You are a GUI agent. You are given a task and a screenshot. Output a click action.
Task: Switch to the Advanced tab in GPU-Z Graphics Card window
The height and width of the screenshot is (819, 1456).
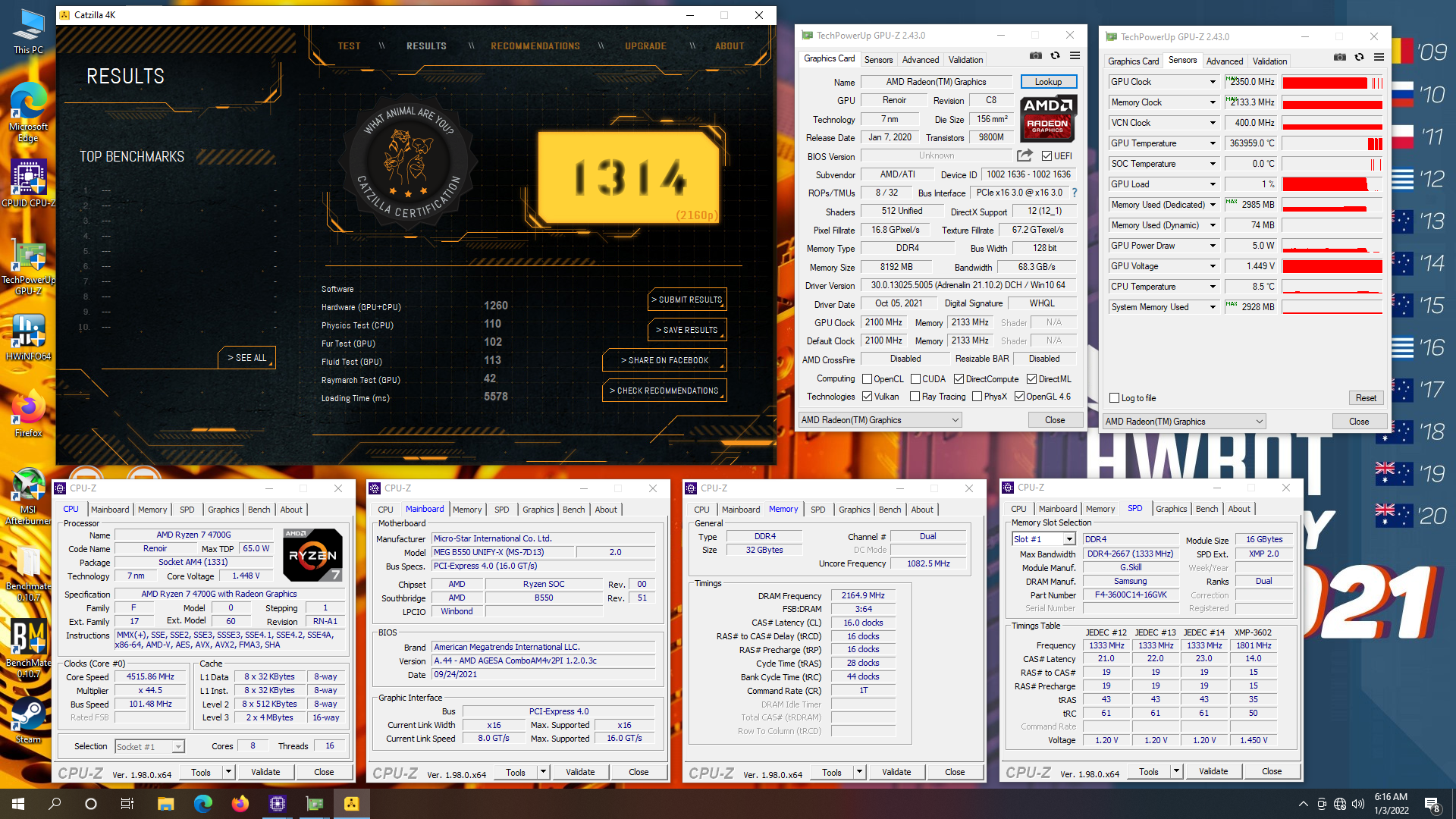point(920,60)
